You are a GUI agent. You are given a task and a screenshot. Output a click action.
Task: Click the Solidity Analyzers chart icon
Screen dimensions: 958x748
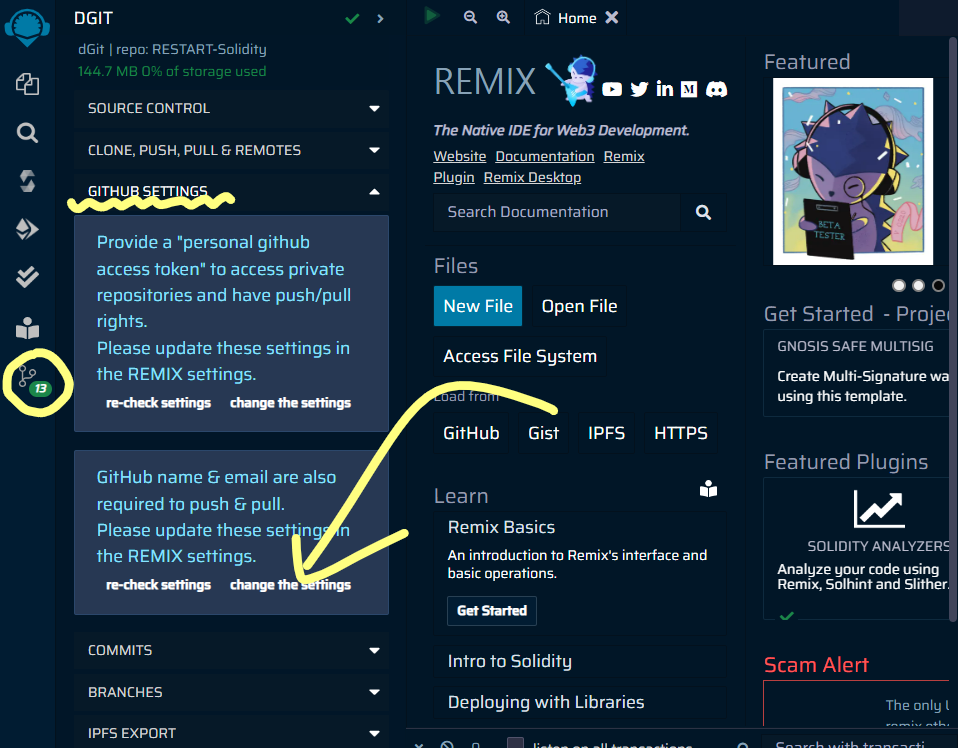coord(879,509)
